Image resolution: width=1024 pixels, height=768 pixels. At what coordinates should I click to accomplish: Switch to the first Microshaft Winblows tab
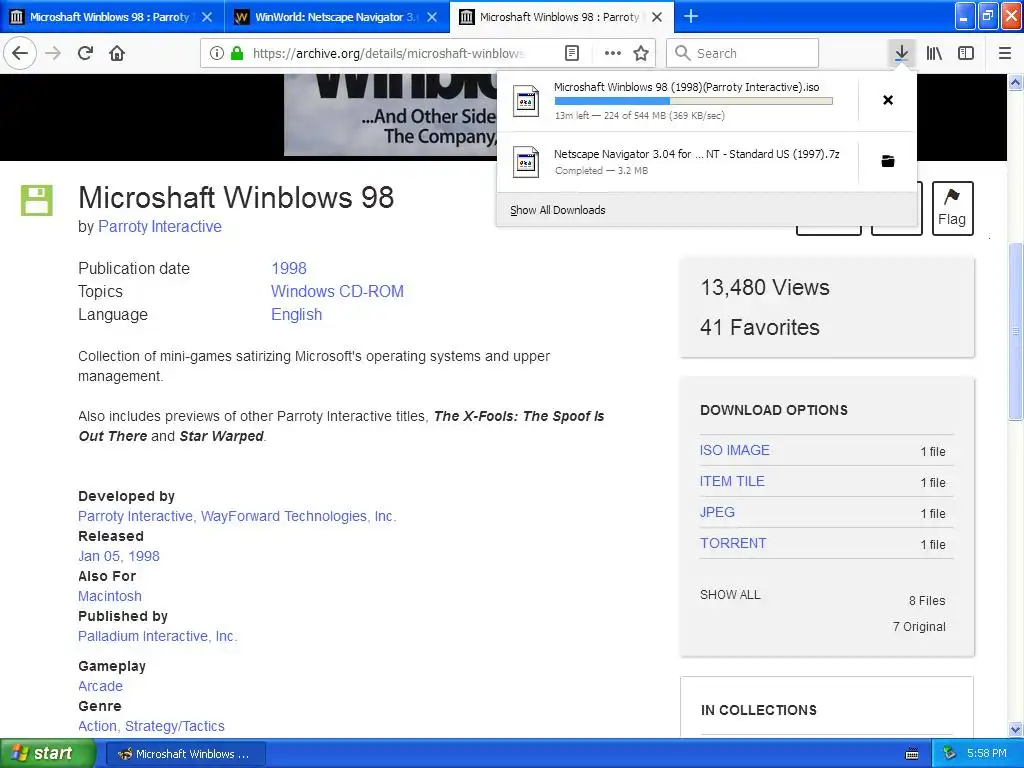click(111, 17)
